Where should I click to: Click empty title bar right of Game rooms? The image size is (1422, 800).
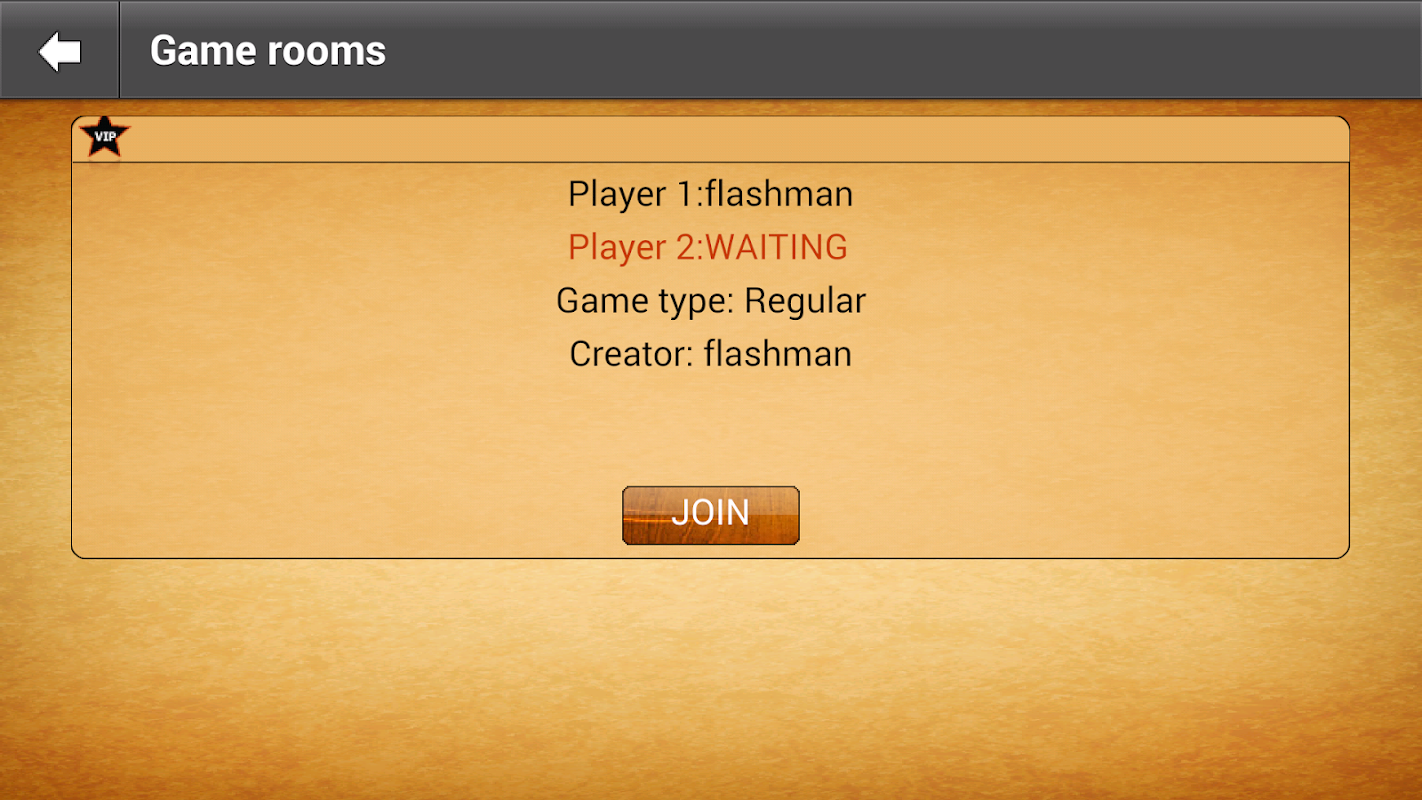coord(900,50)
